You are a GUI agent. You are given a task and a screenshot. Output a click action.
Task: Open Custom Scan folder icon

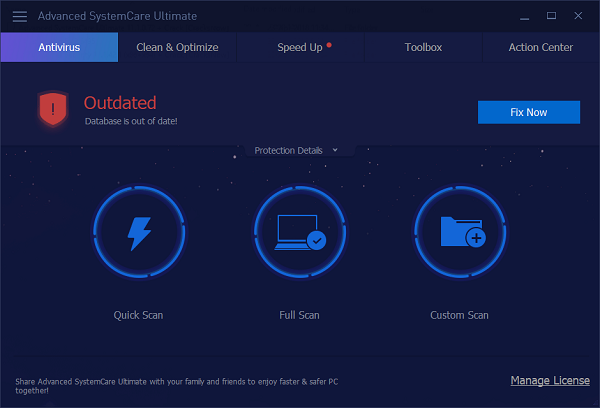pos(460,233)
